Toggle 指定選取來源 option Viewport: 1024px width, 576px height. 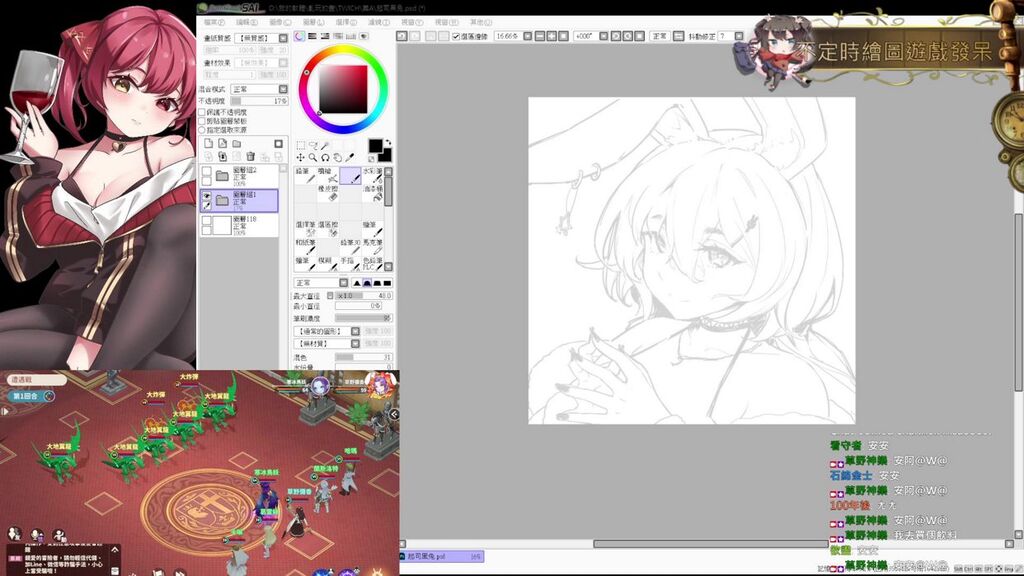point(202,130)
